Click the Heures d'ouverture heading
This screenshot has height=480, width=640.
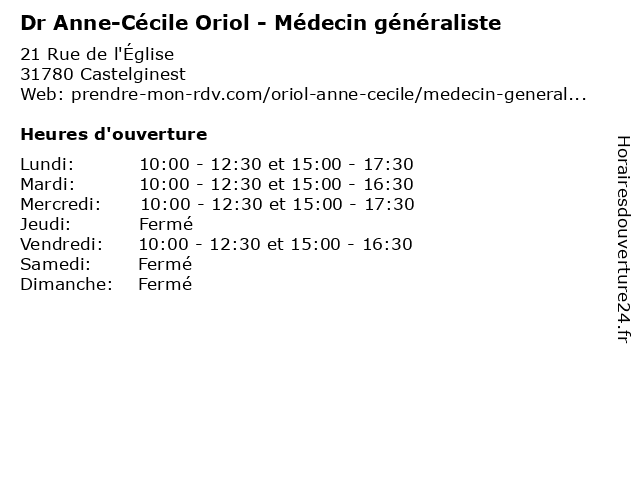(x=113, y=134)
